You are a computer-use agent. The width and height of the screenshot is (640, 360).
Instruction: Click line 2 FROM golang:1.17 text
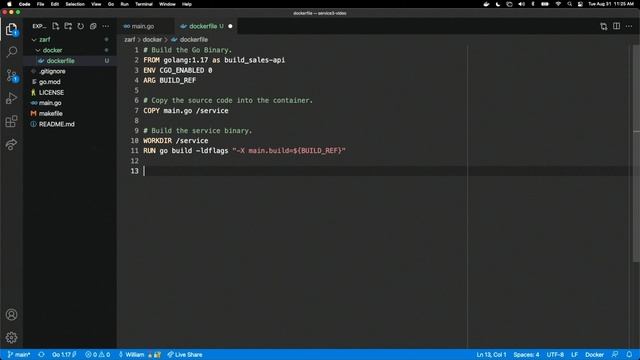[x=214, y=60]
